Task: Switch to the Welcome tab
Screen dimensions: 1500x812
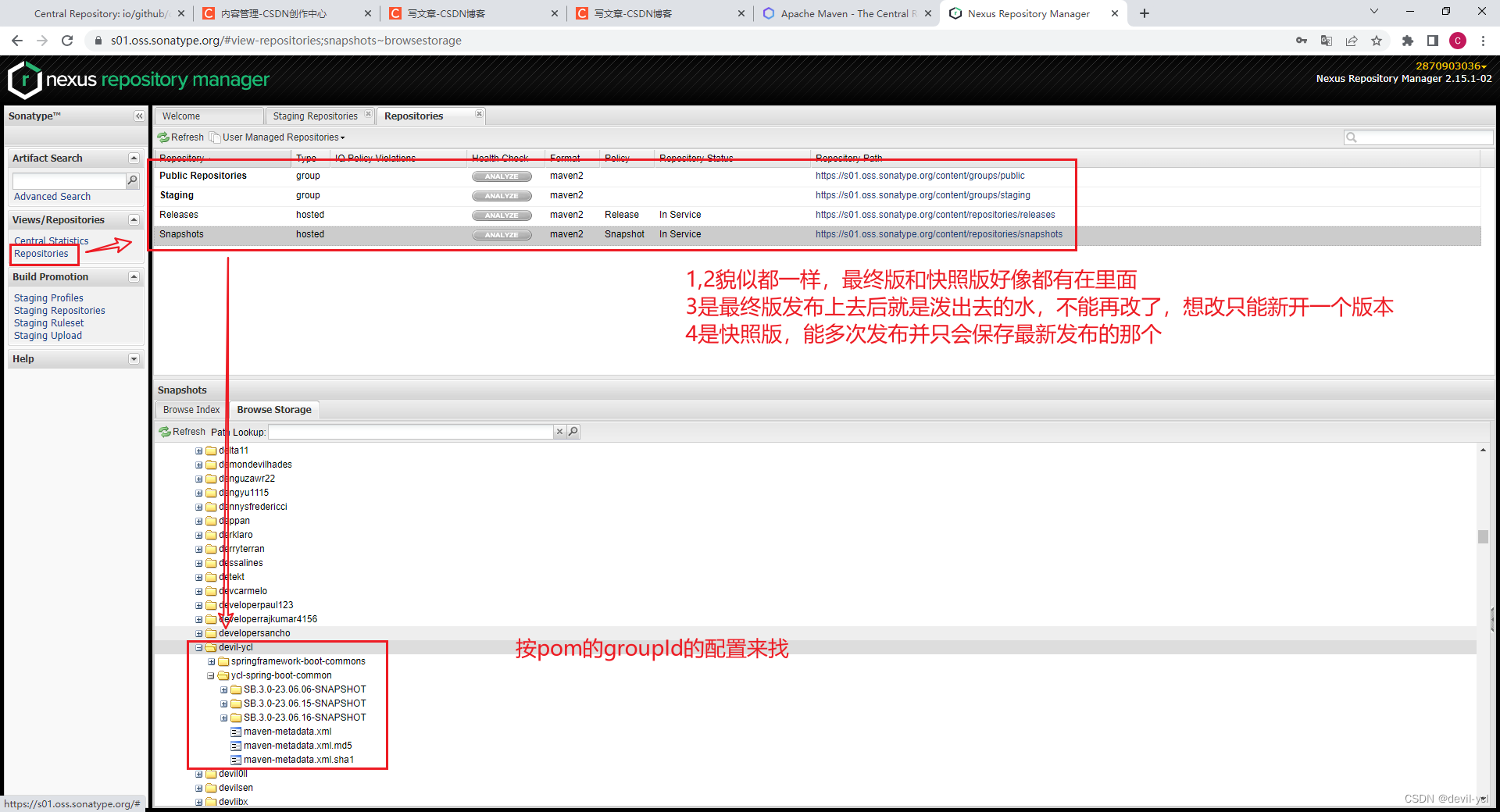Action: point(209,116)
